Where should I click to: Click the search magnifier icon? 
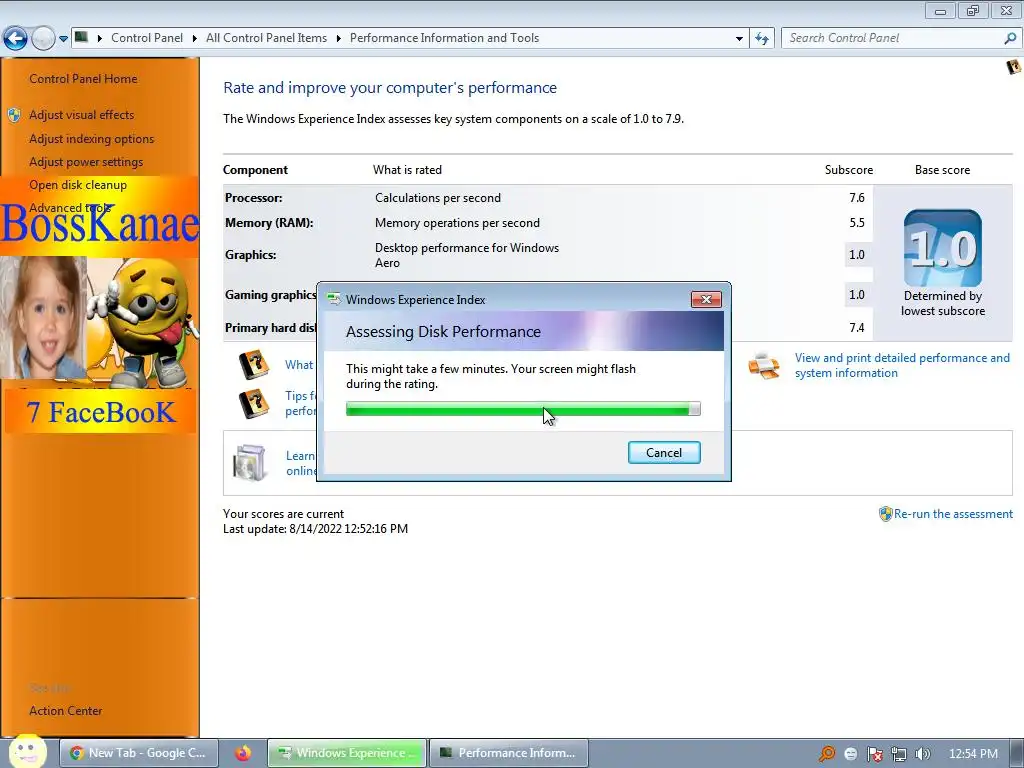(1010, 38)
